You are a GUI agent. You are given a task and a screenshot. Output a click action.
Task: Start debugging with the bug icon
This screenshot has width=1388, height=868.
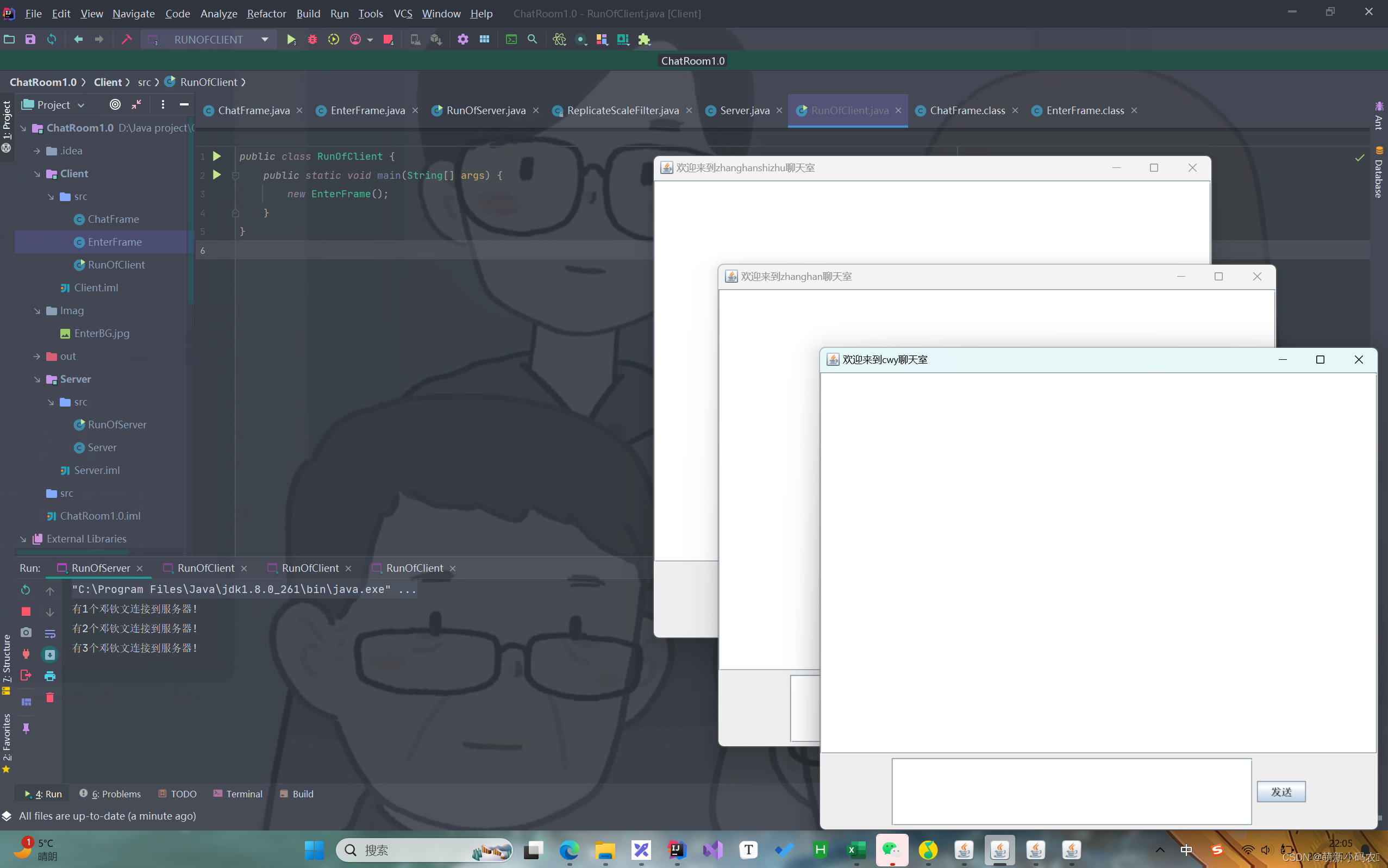(x=312, y=40)
